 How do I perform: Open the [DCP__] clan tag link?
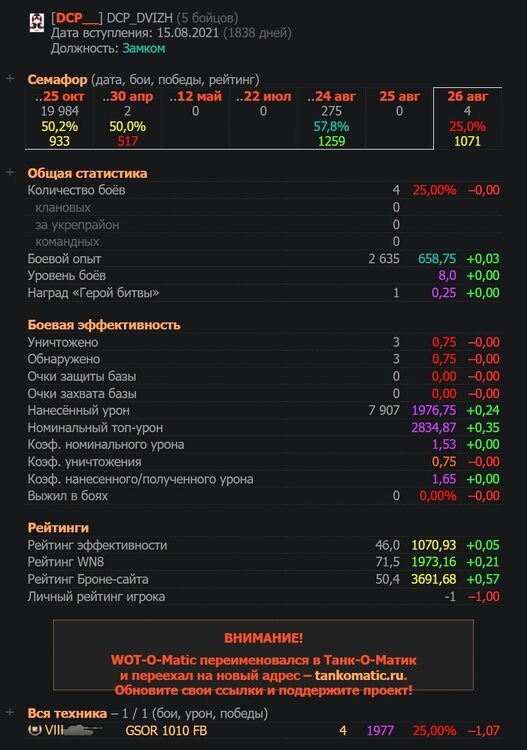[77, 18]
